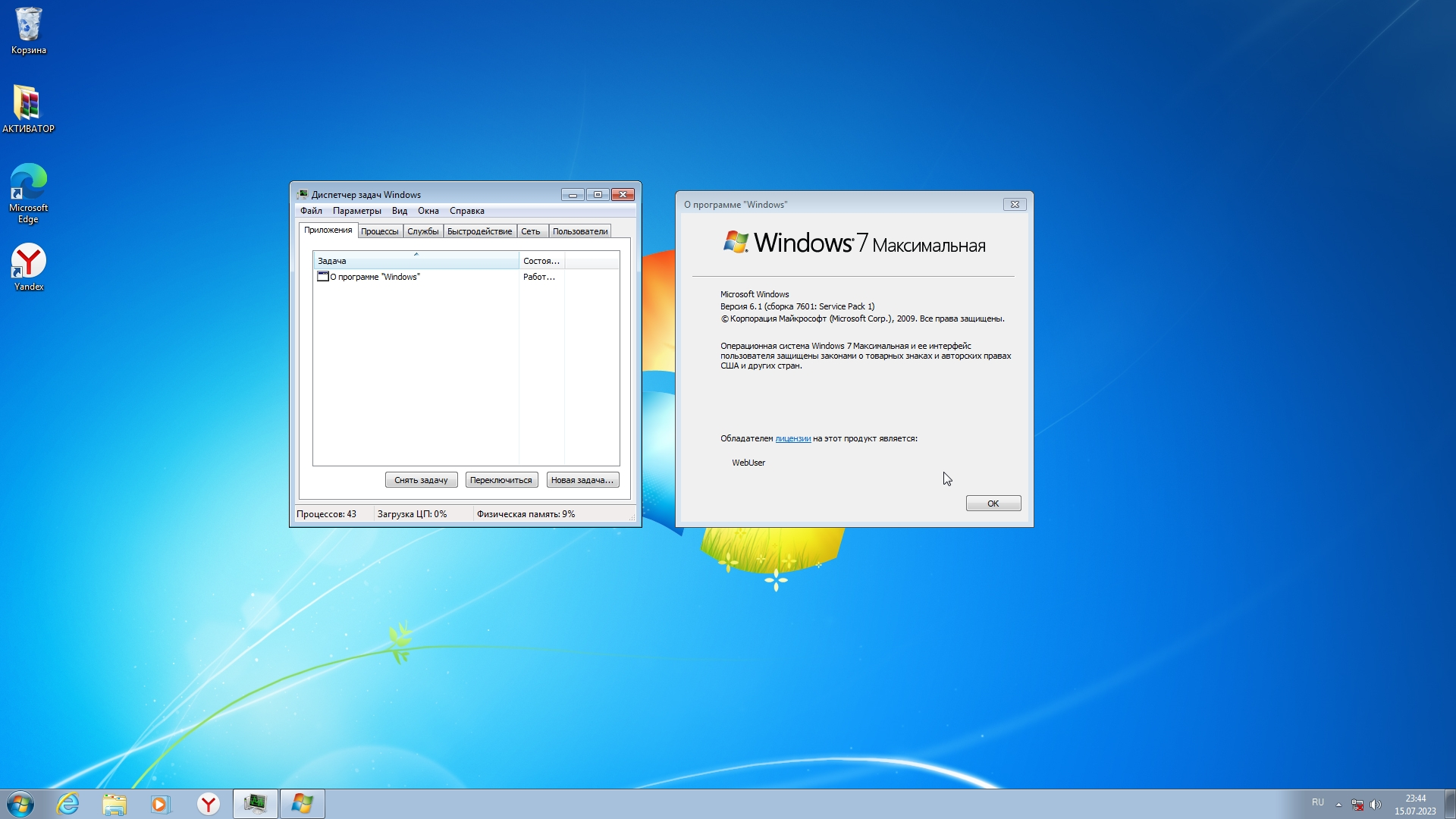Image resolution: width=1456 pixels, height=819 pixels.
Task: Click the Task Manager taskbar button
Action: [x=255, y=804]
